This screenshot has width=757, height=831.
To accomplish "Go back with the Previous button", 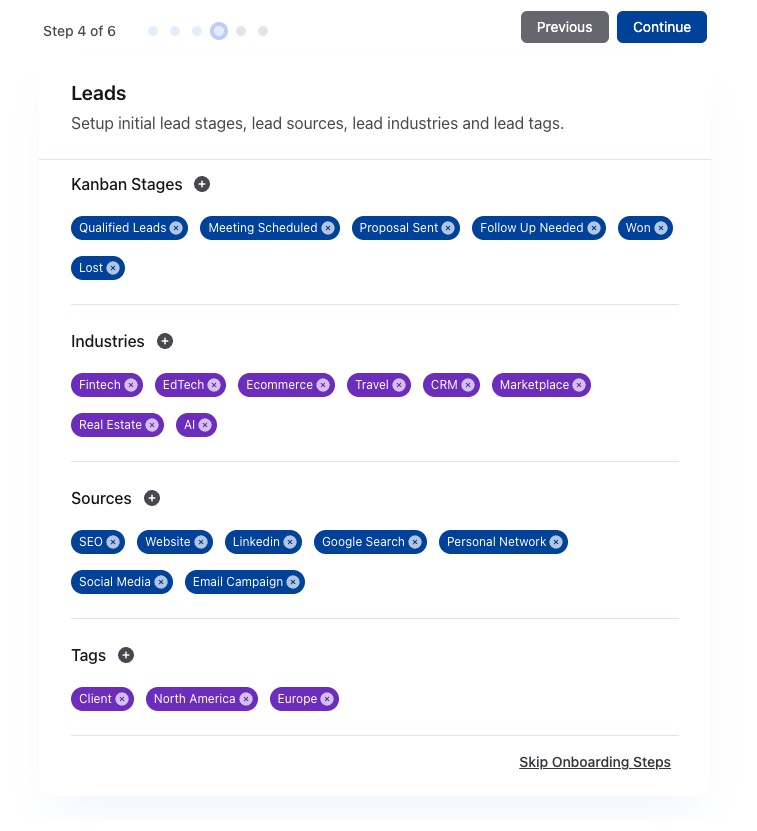I will point(564,27).
